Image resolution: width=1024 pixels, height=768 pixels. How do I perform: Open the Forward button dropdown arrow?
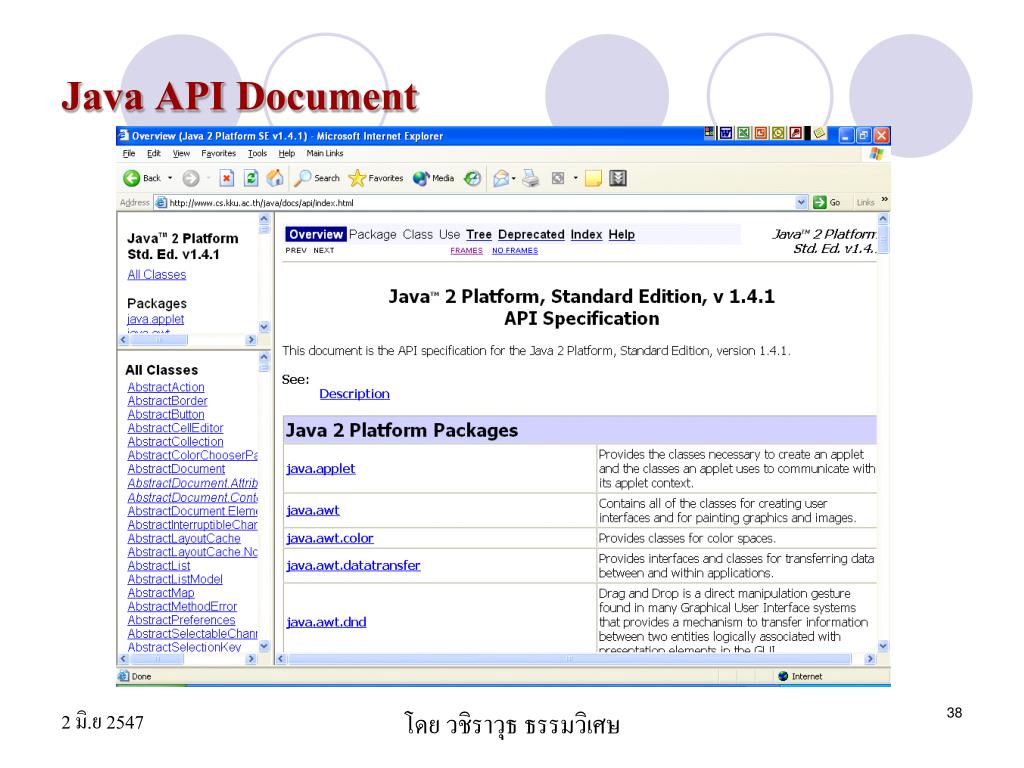208,178
